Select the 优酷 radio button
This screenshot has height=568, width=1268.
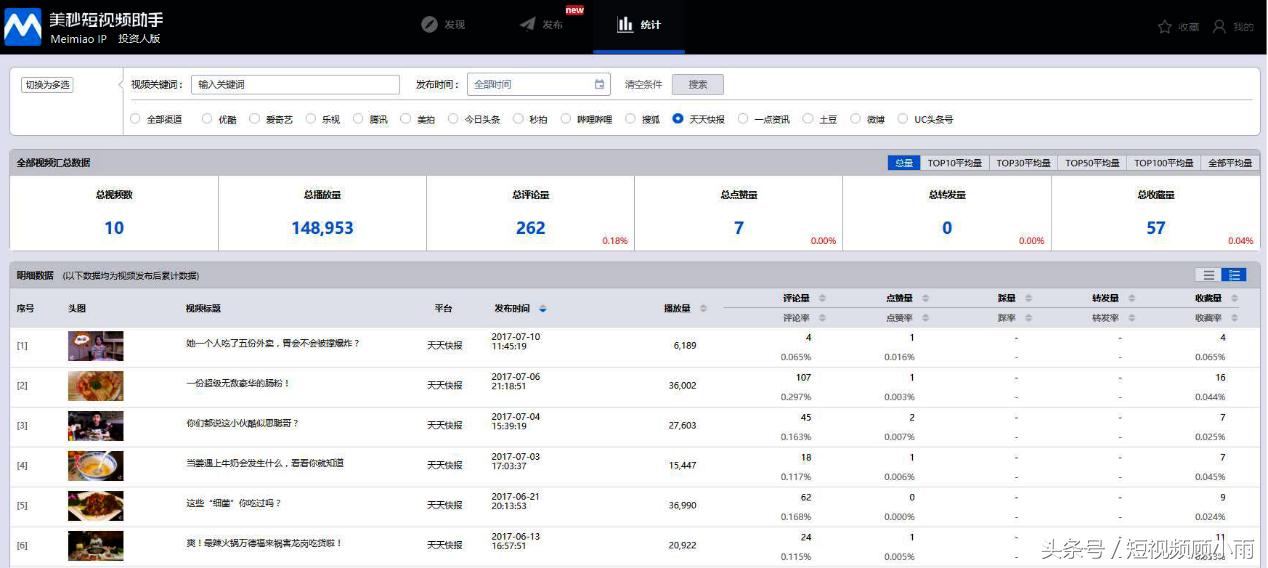[207, 119]
